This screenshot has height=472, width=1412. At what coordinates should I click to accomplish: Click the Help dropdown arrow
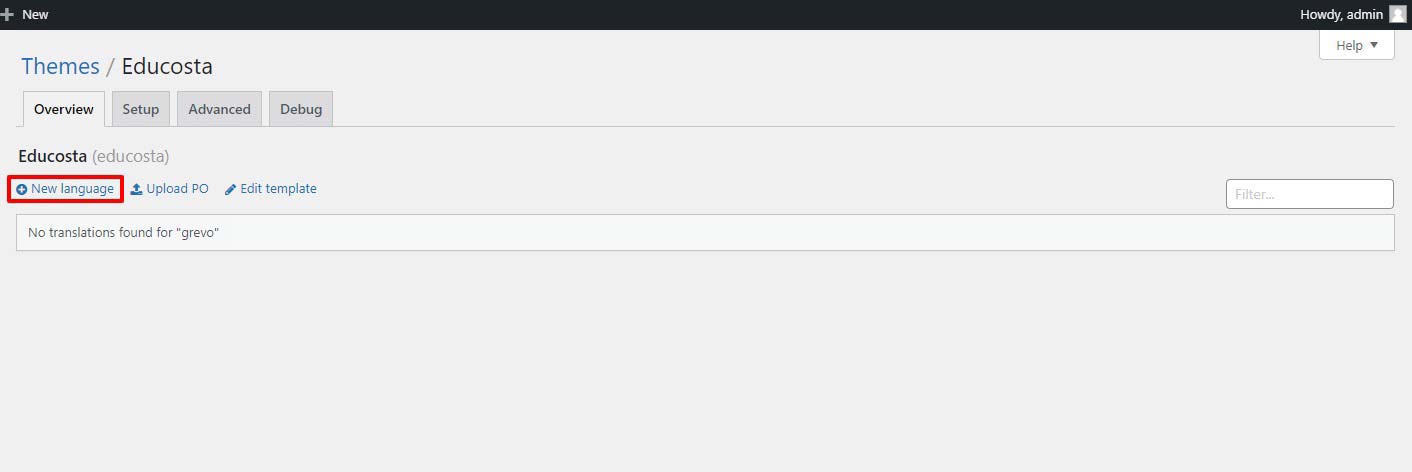click(1374, 45)
